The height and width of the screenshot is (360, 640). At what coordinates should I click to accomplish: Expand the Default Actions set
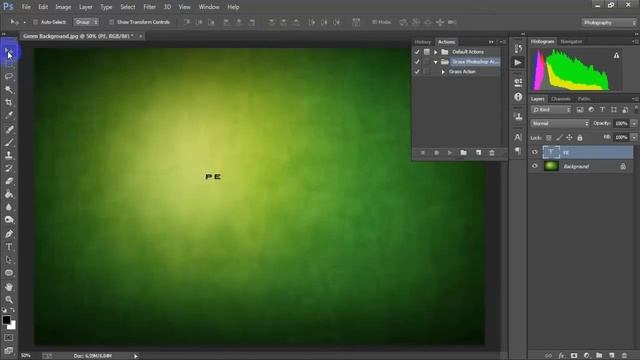point(436,52)
